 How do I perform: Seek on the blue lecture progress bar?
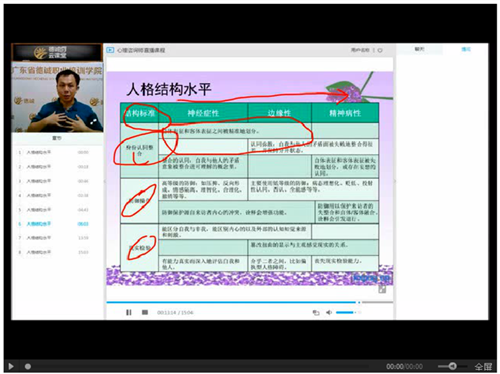tap(249, 302)
